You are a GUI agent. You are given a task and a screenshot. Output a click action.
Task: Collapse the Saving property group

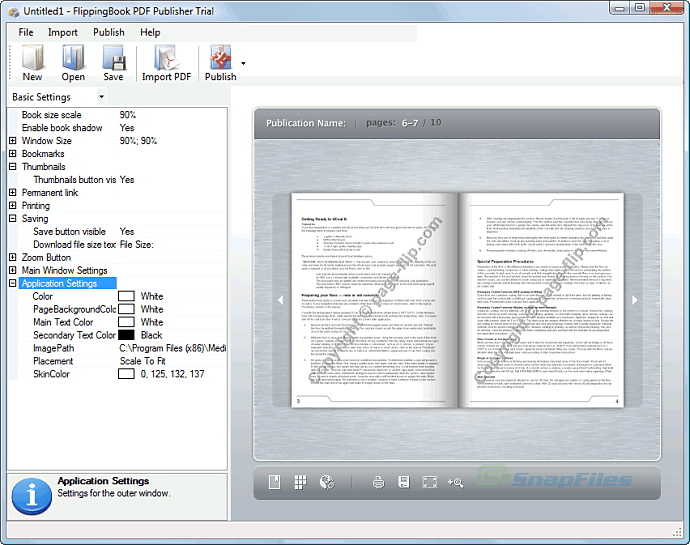tap(13, 218)
